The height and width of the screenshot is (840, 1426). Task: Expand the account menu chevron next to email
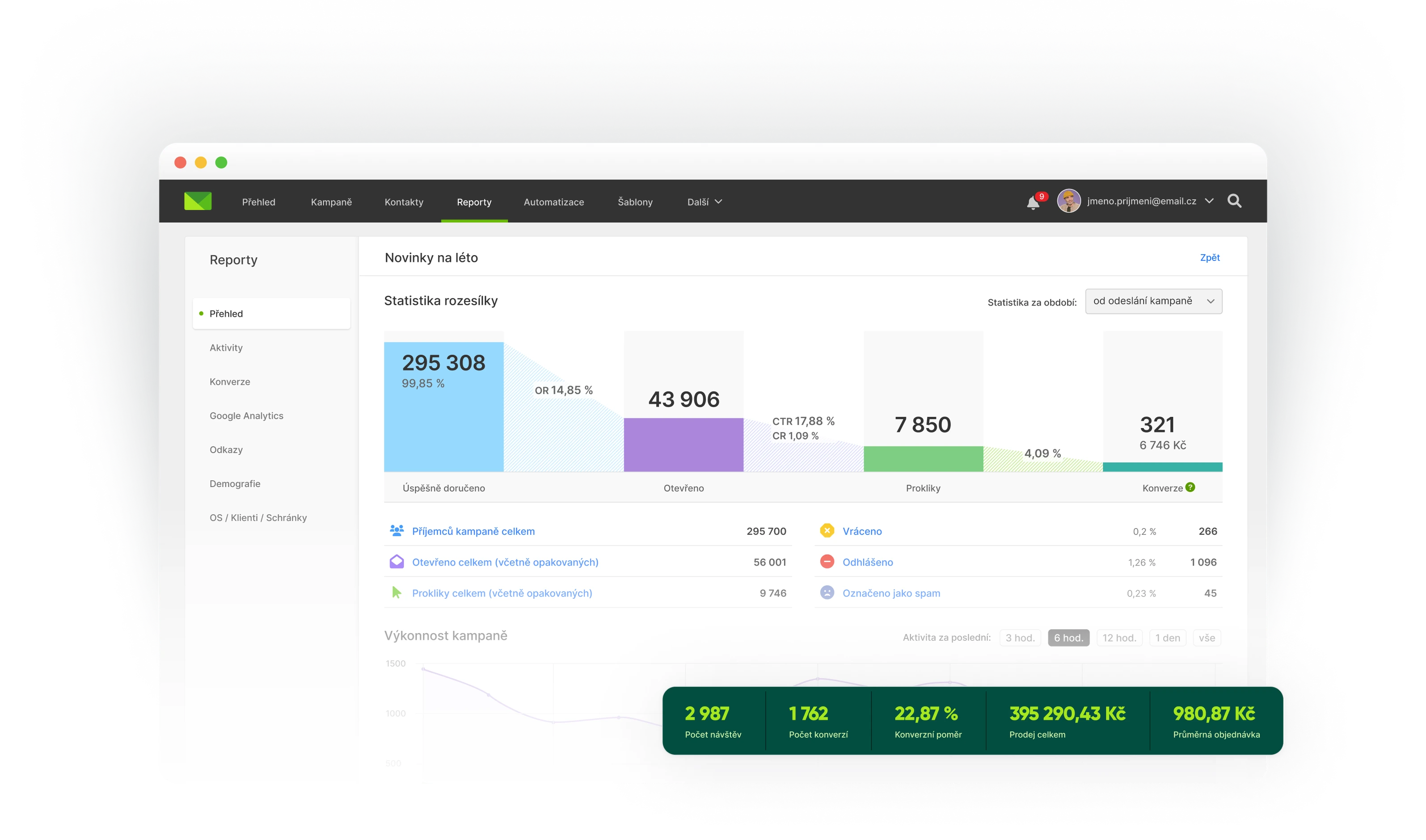[1209, 201]
